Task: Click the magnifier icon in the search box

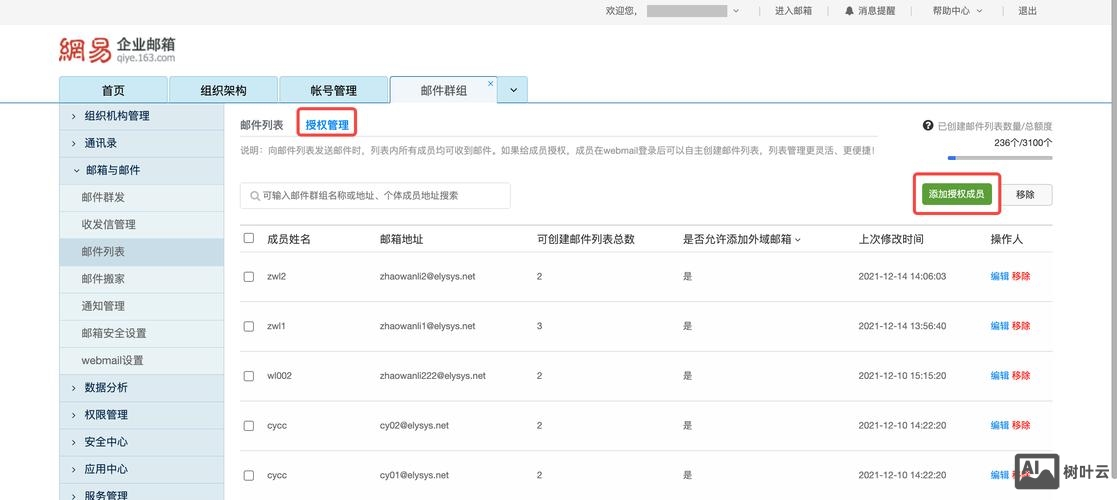Action: [x=254, y=196]
